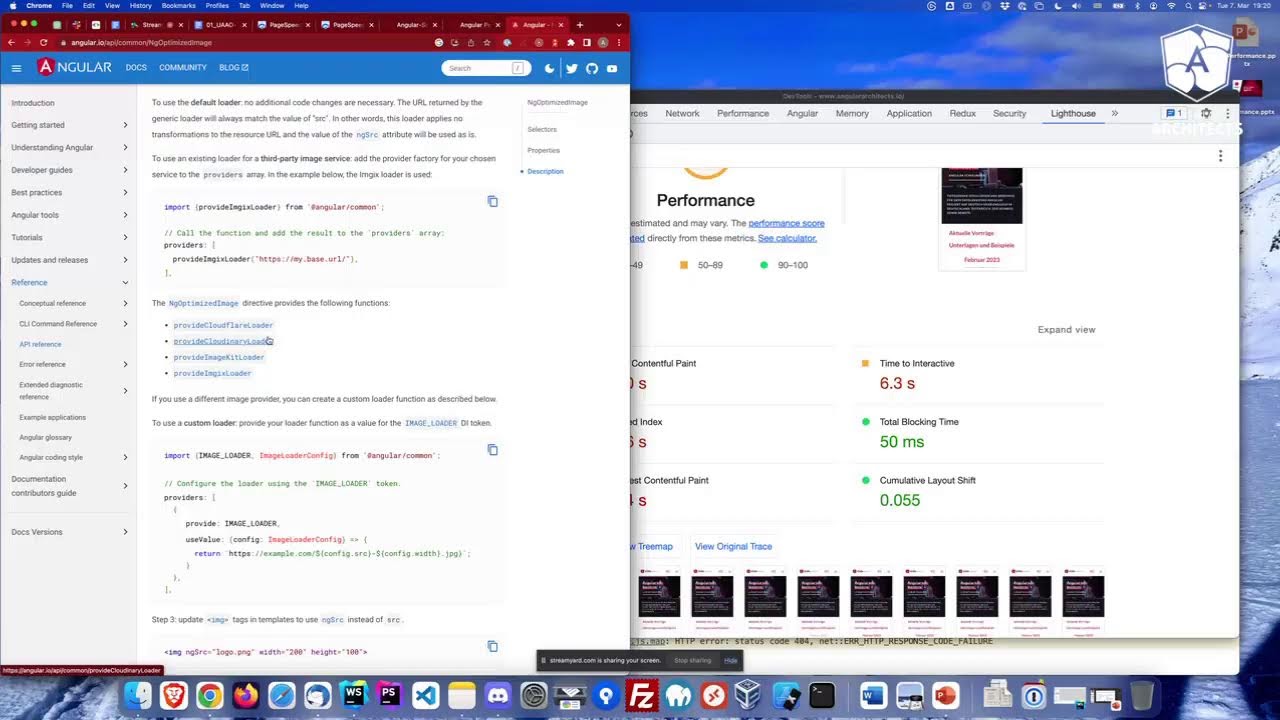Launch Firefox from the Dock
This screenshot has height=720, width=1280.
(245, 695)
